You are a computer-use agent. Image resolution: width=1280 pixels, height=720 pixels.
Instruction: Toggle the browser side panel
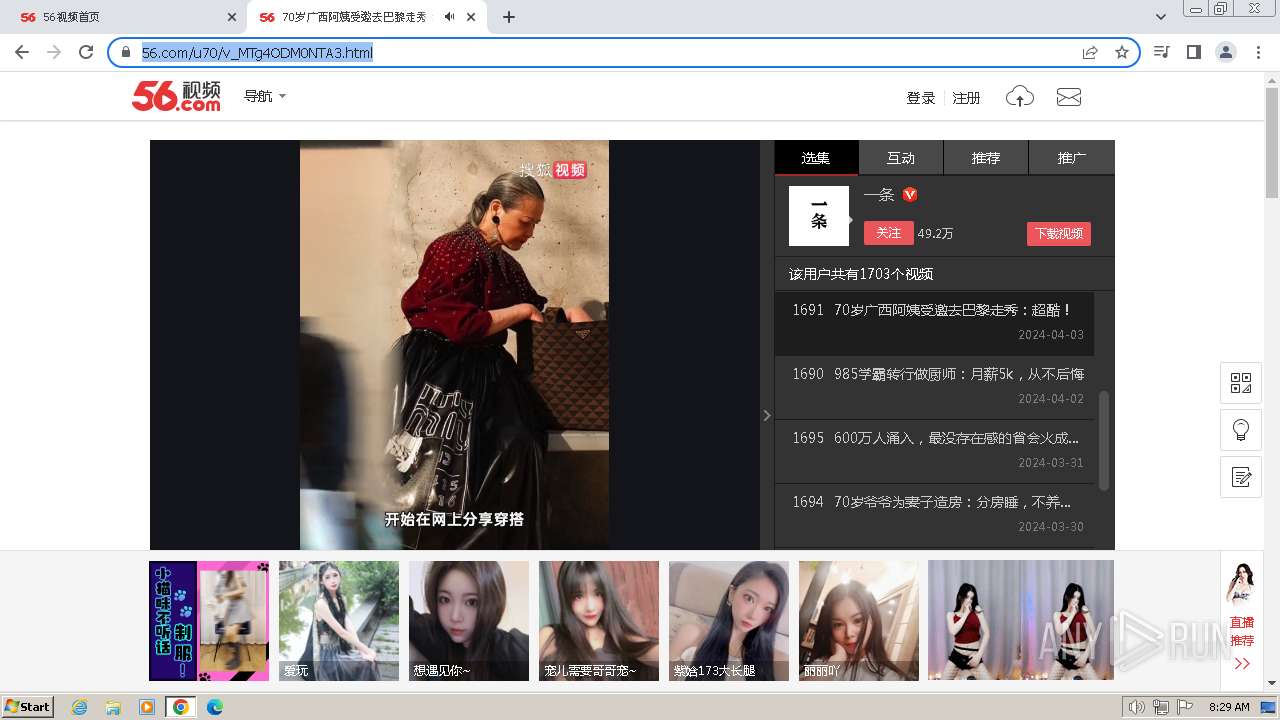1194,52
